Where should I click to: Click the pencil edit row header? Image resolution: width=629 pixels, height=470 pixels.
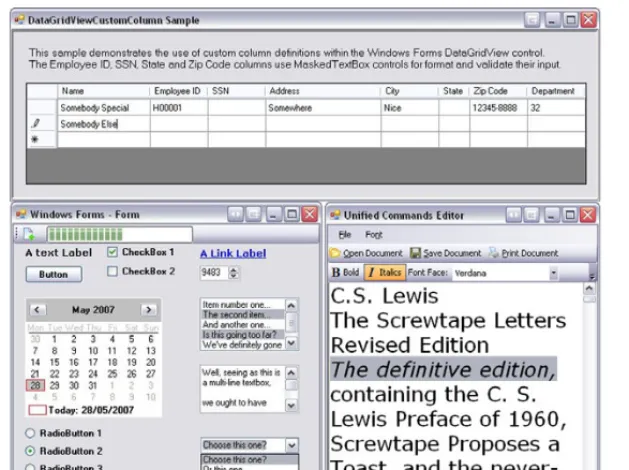(x=42, y=124)
